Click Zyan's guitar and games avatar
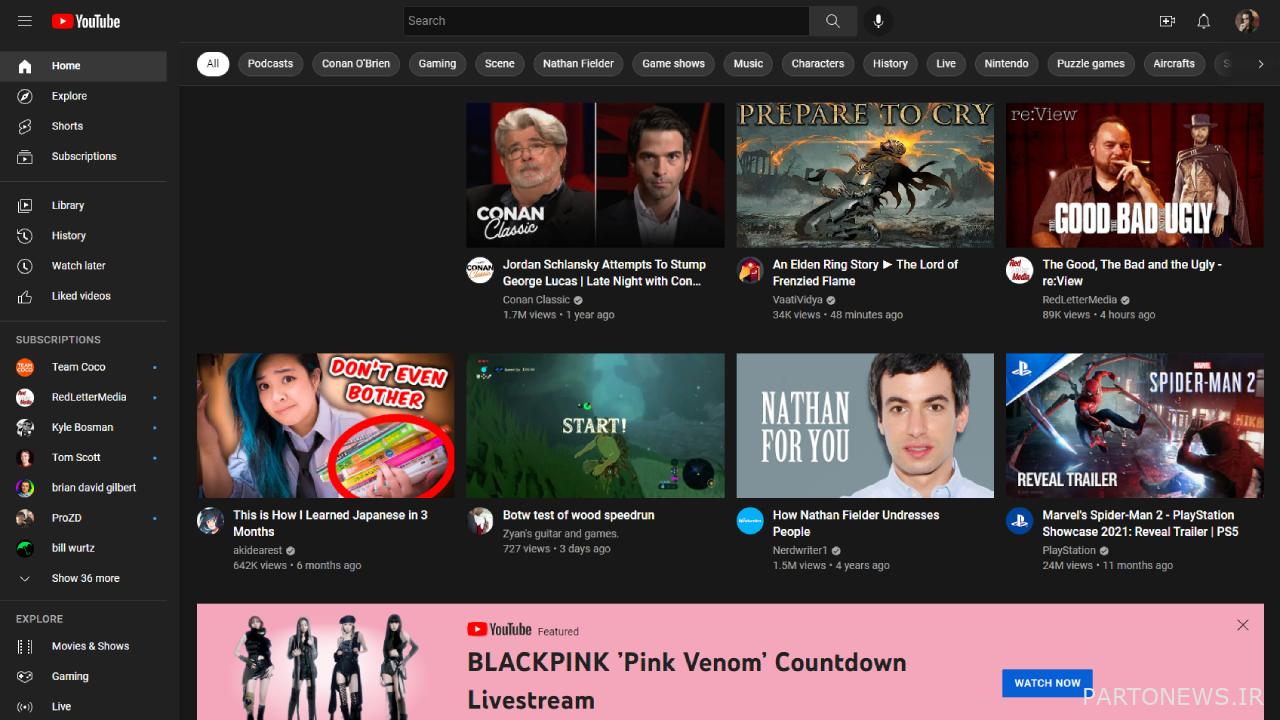Viewport: 1280px width, 720px height. click(x=480, y=521)
